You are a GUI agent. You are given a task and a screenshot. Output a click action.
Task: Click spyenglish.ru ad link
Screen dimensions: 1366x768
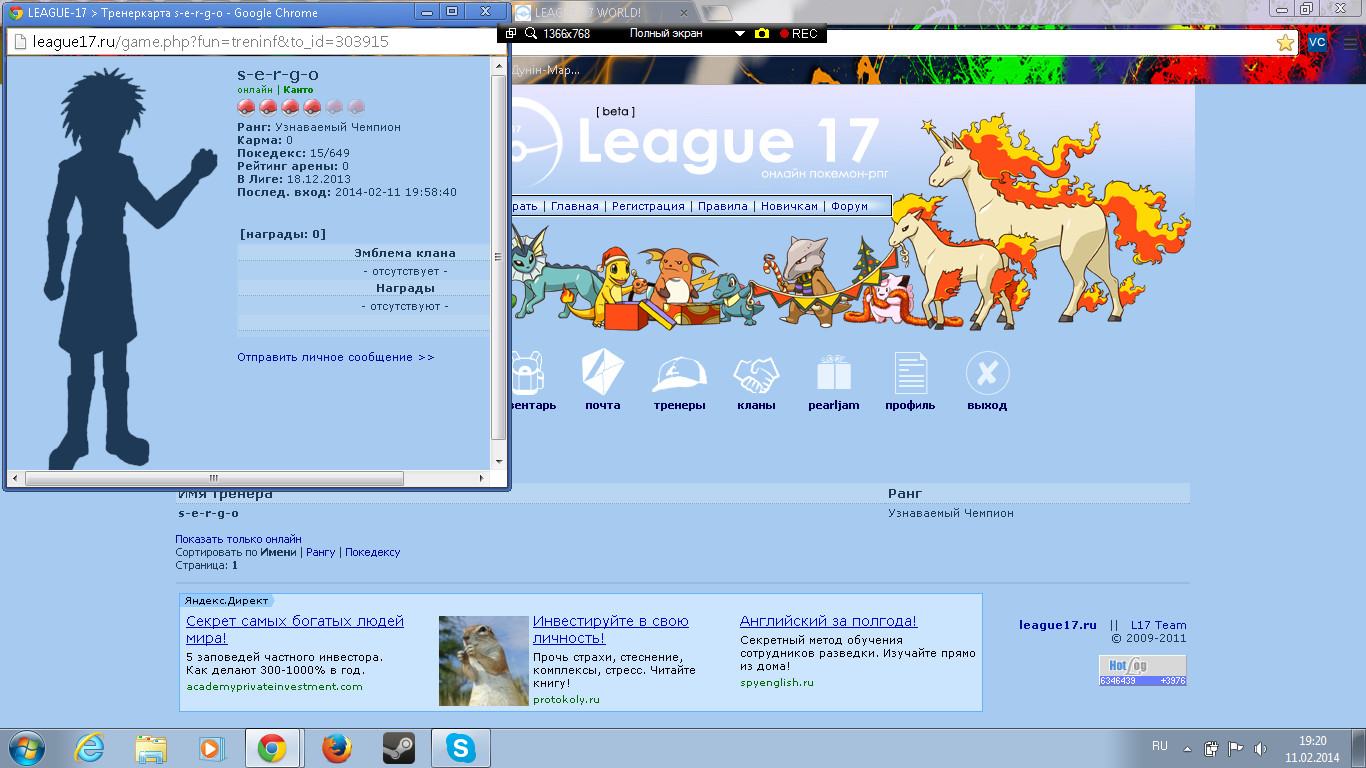click(777, 683)
